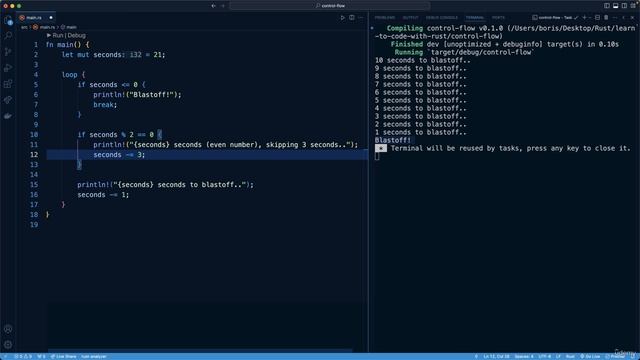Run the file with editor play button
The height and width of the screenshot is (360, 640).
tap(342, 18)
